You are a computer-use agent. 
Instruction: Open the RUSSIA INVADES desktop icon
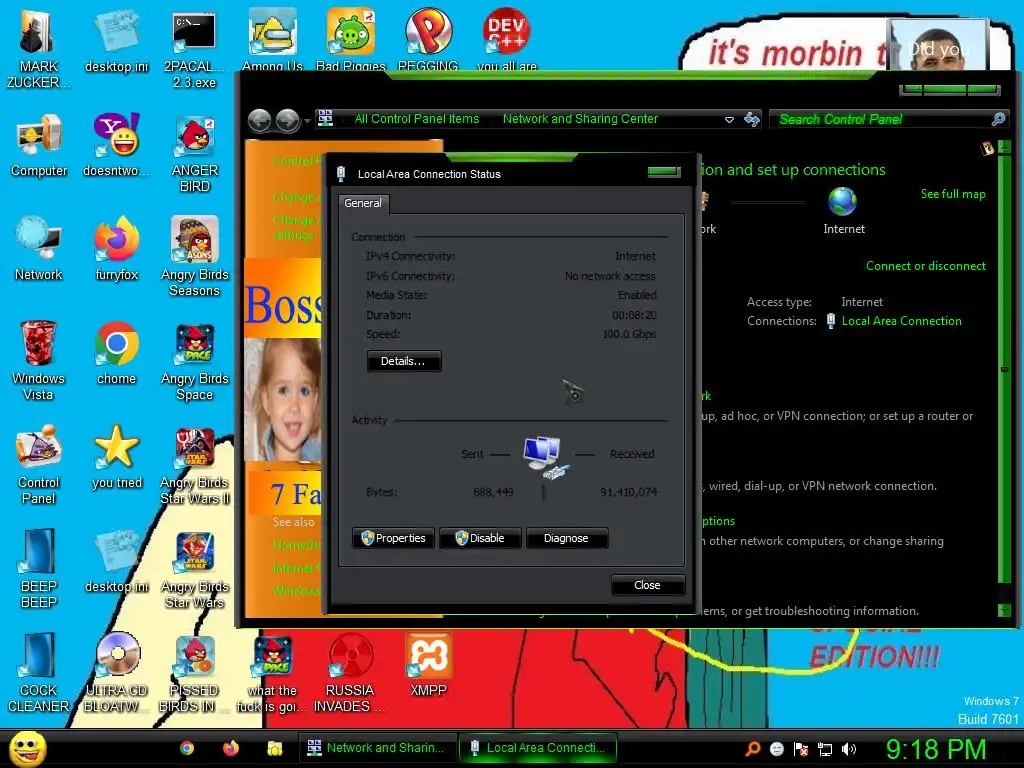click(x=350, y=673)
